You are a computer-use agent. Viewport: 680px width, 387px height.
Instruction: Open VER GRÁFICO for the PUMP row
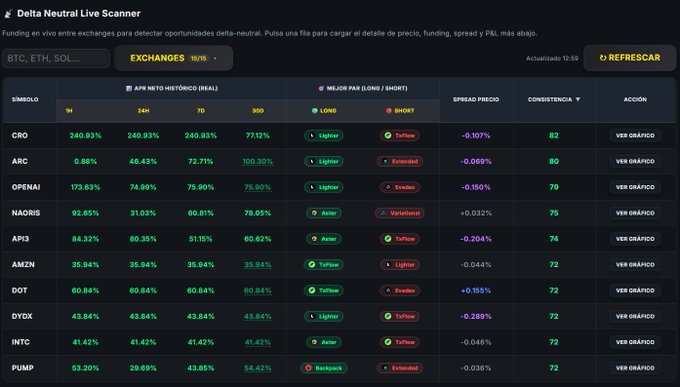(635, 368)
